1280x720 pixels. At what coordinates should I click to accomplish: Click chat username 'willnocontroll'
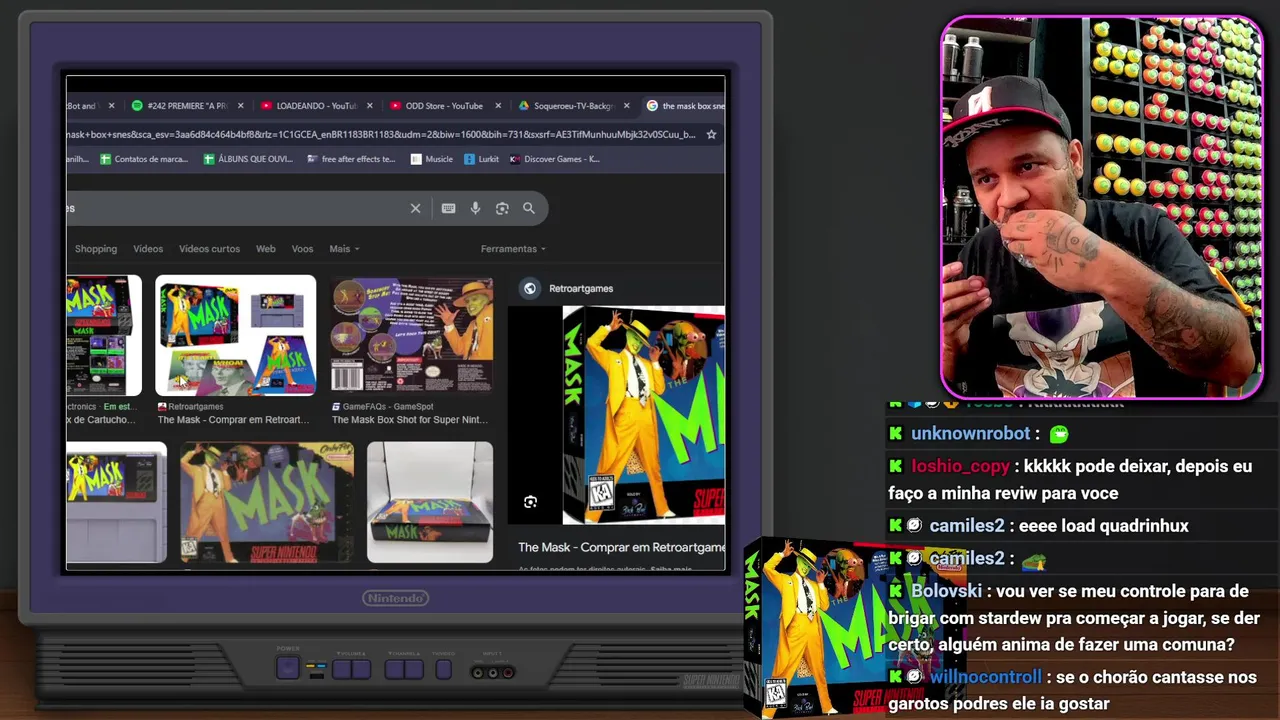pos(986,677)
